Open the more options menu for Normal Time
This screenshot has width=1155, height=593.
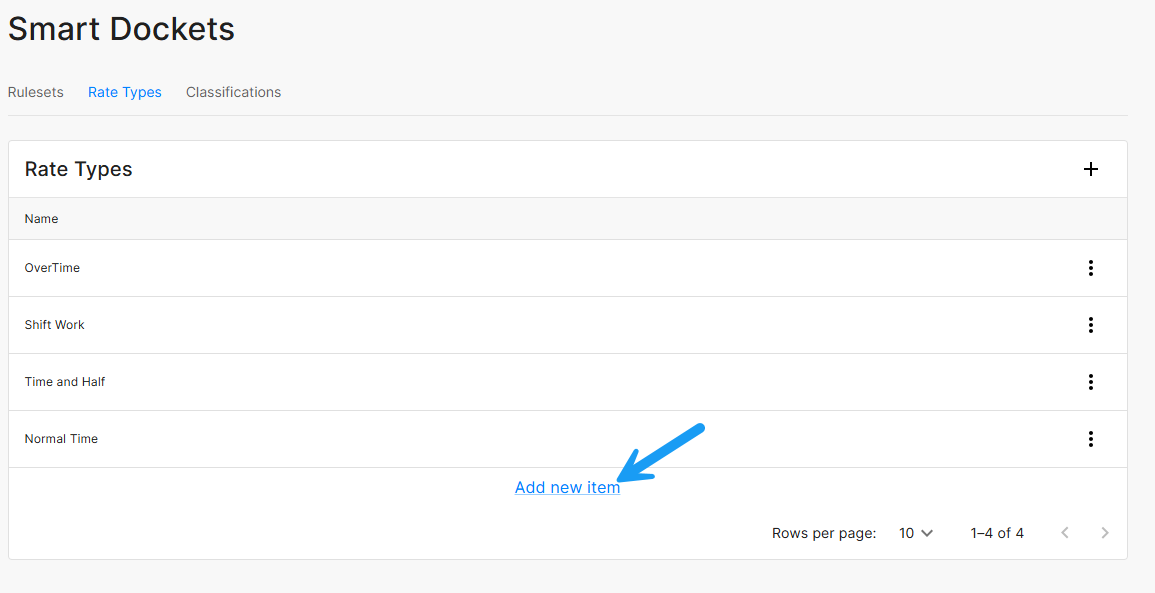coord(1090,439)
